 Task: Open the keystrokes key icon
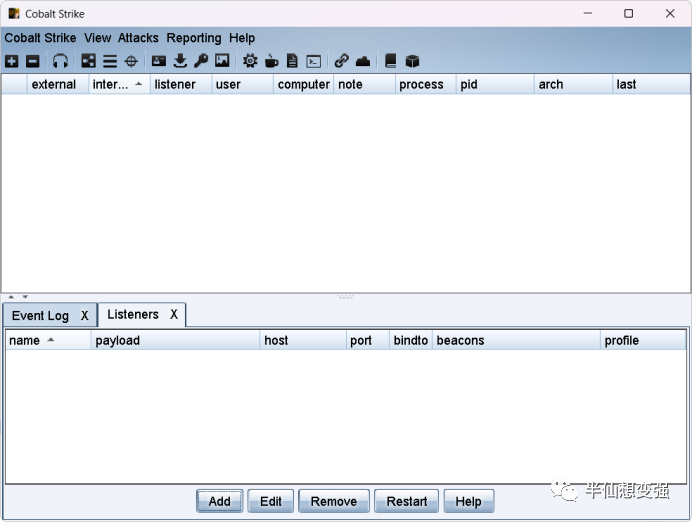(201, 61)
